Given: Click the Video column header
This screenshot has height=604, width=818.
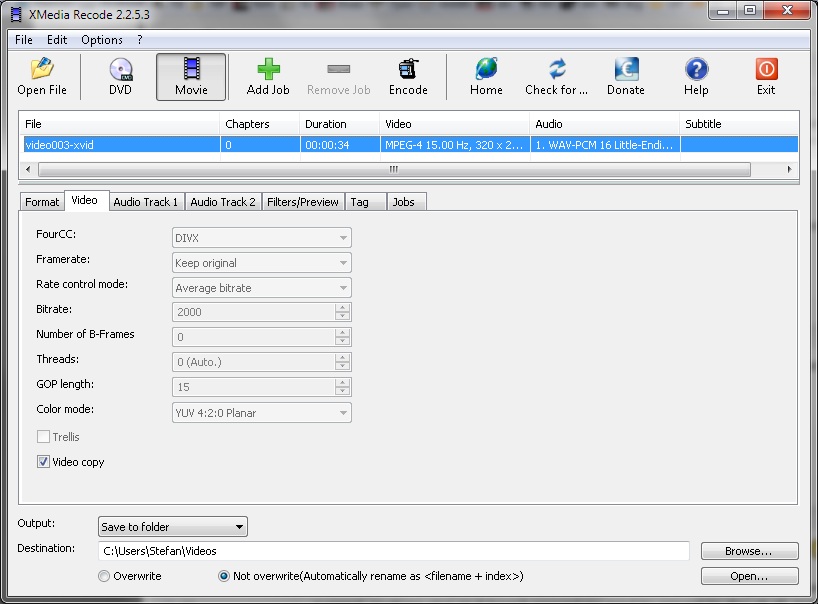Looking at the screenshot, I should (454, 124).
